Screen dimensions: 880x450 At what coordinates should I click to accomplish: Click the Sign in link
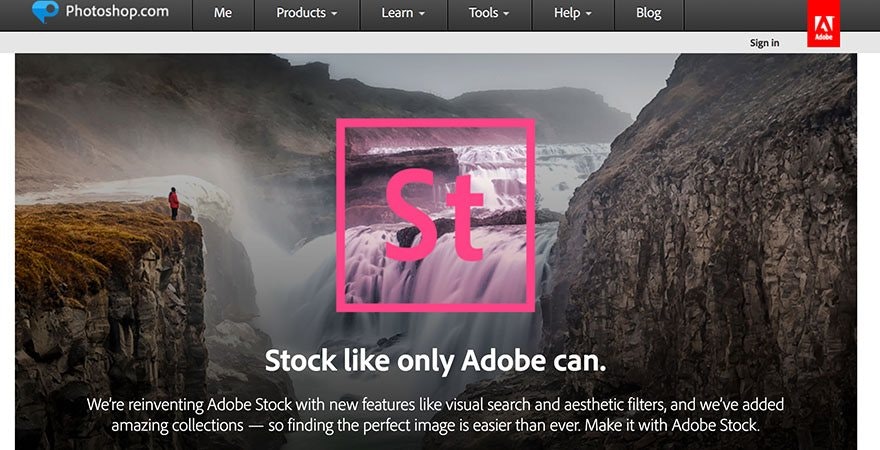(764, 43)
